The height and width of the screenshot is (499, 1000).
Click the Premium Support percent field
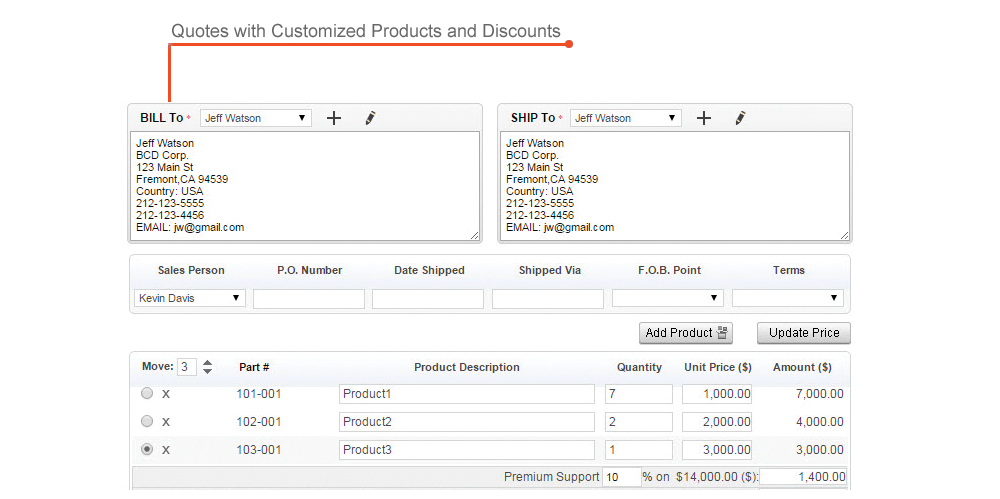(x=621, y=477)
